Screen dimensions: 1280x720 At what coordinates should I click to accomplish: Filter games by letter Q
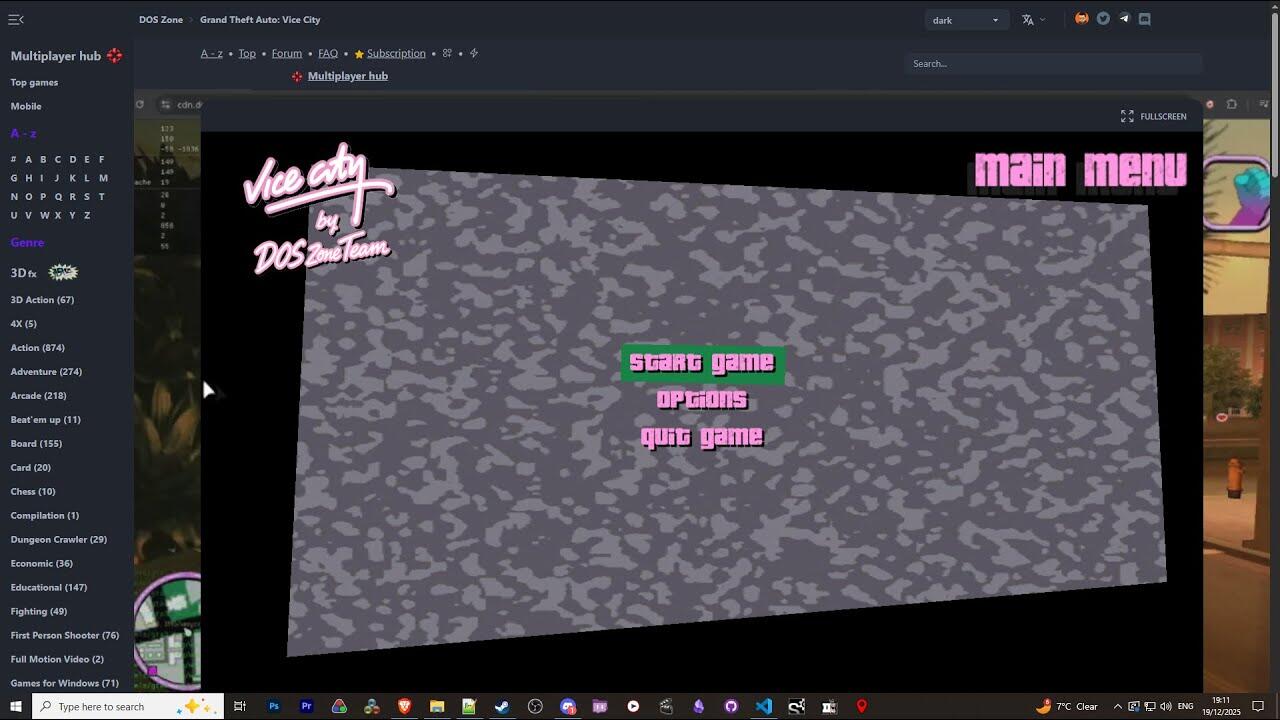(58, 197)
